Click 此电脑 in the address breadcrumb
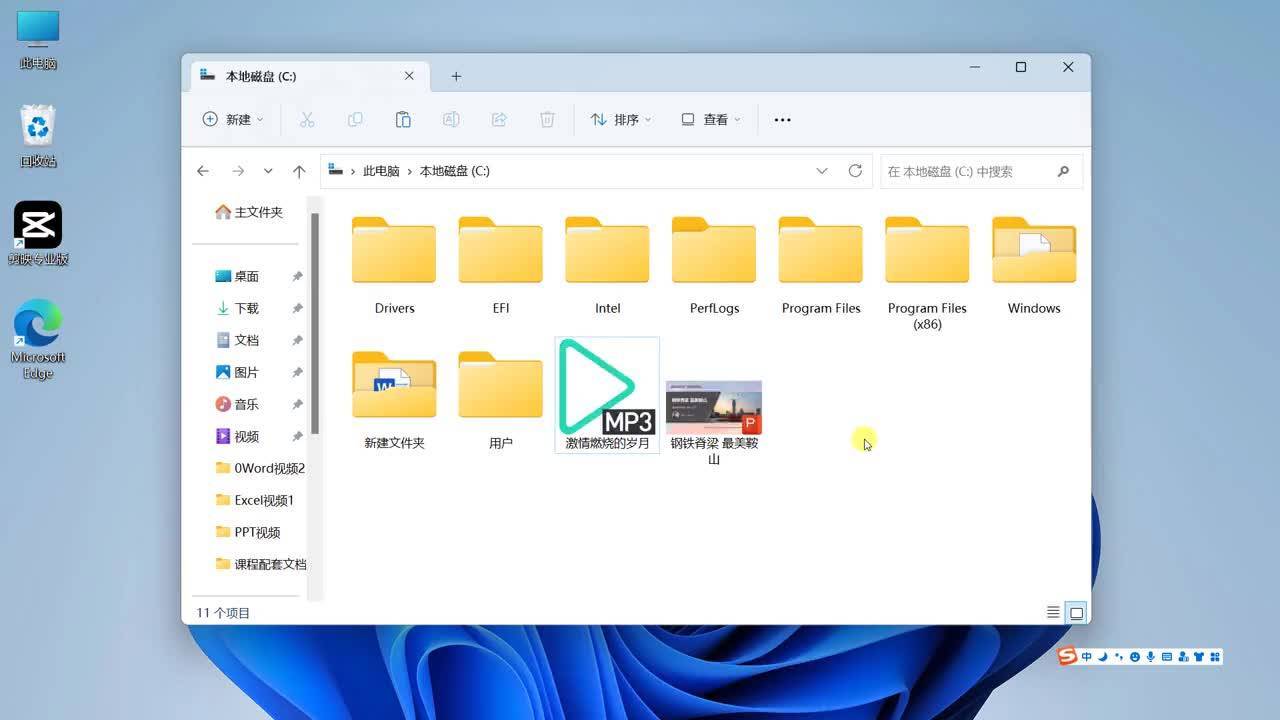1280x720 pixels. point(380,170)
